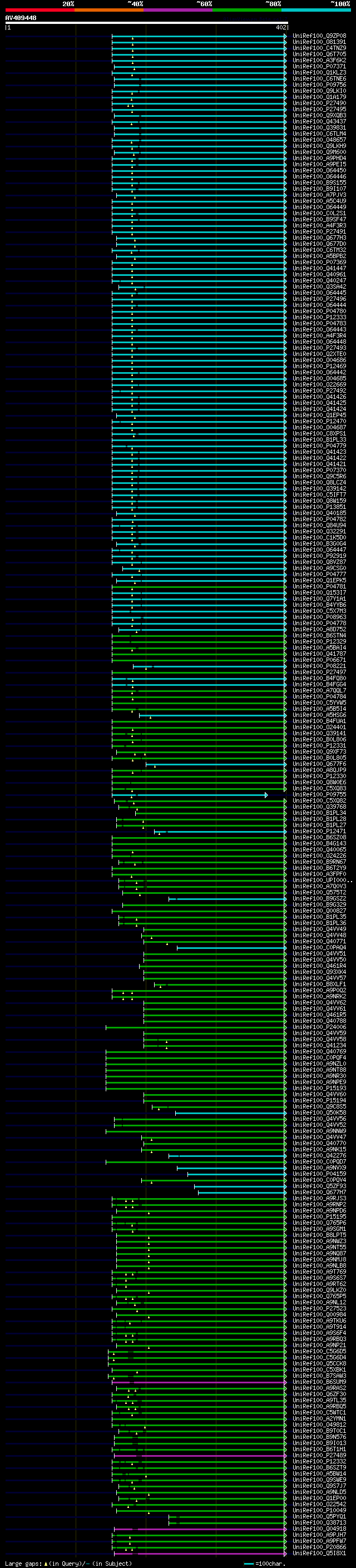Select the UniRef100_P27523 label

click(x=319, y=1309)
